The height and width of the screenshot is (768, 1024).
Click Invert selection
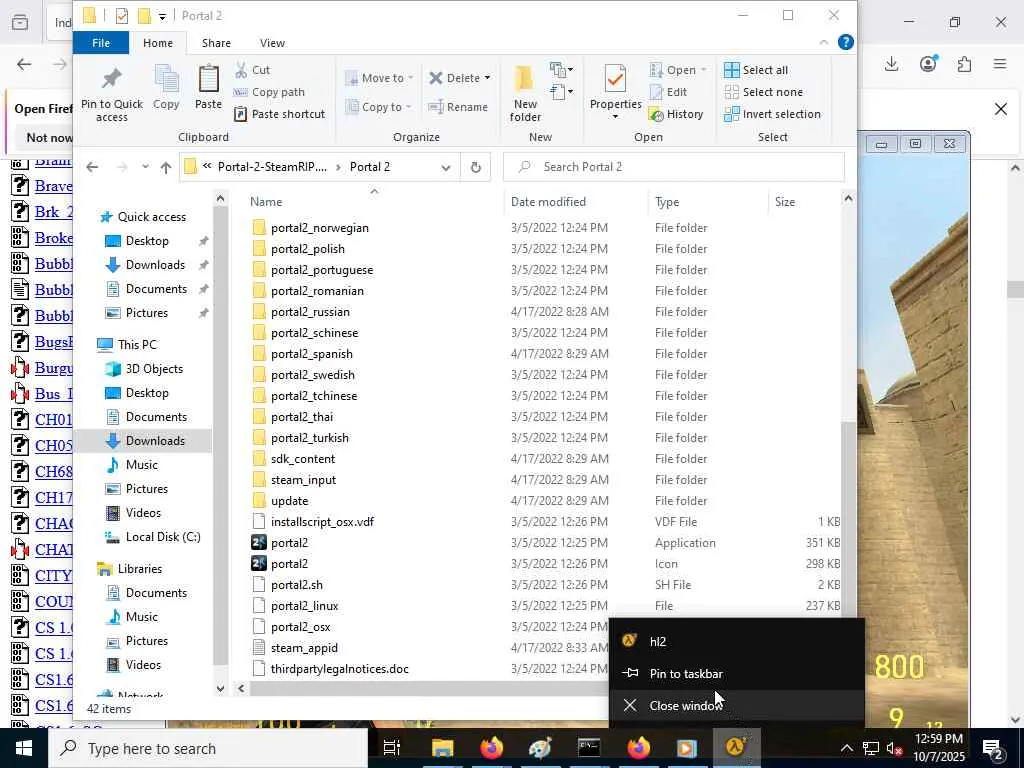pos(773,114)
